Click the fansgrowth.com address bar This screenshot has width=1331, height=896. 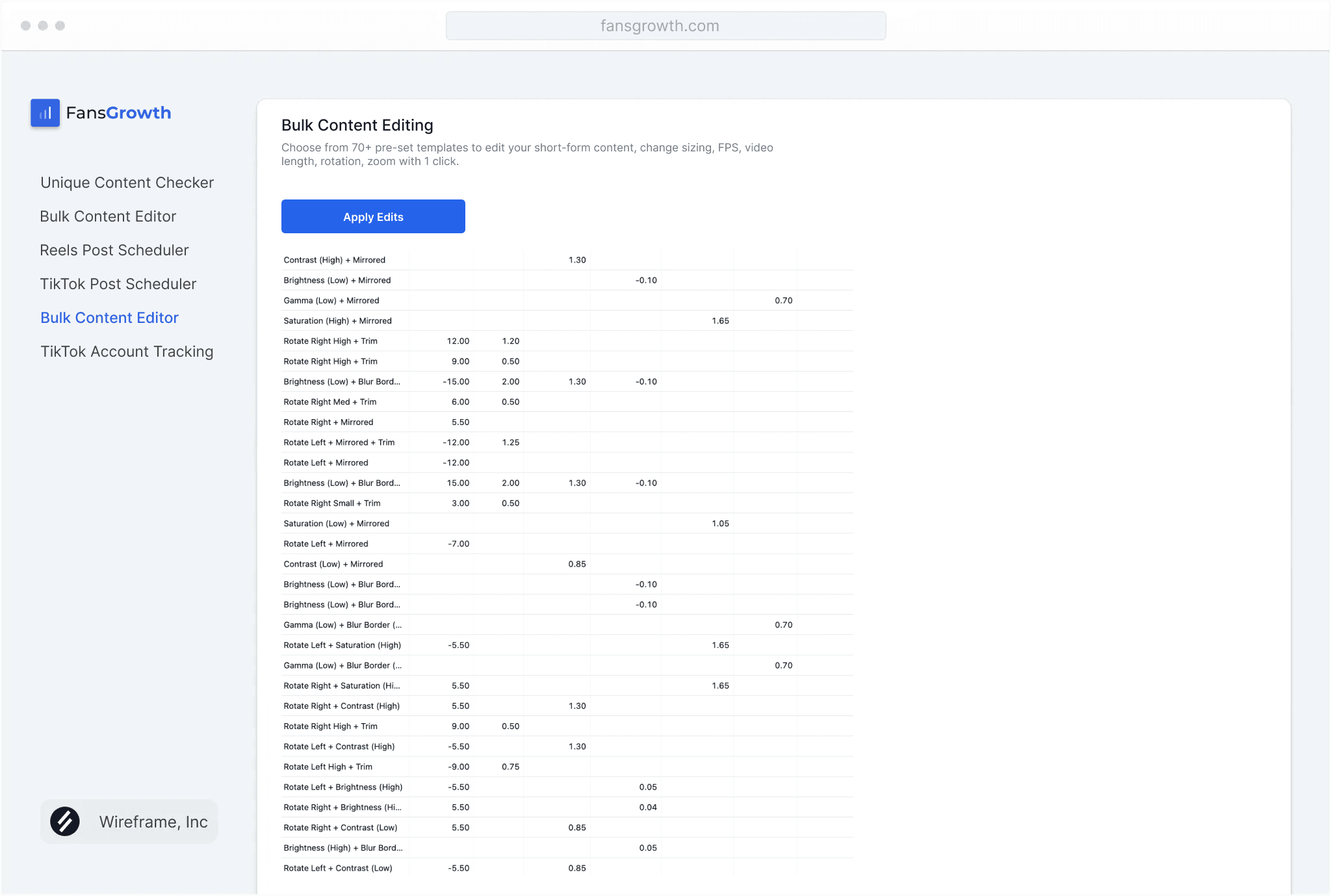tap(665, 26)
